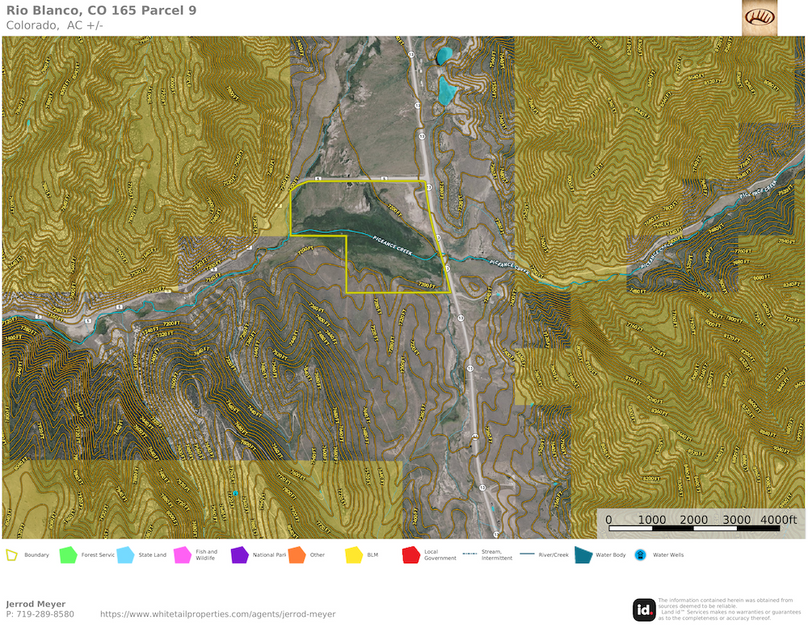Viewport: 808px width, 625px height.
Task: Click the Rio Blanco parcel title
Action: tap(101, 10)
